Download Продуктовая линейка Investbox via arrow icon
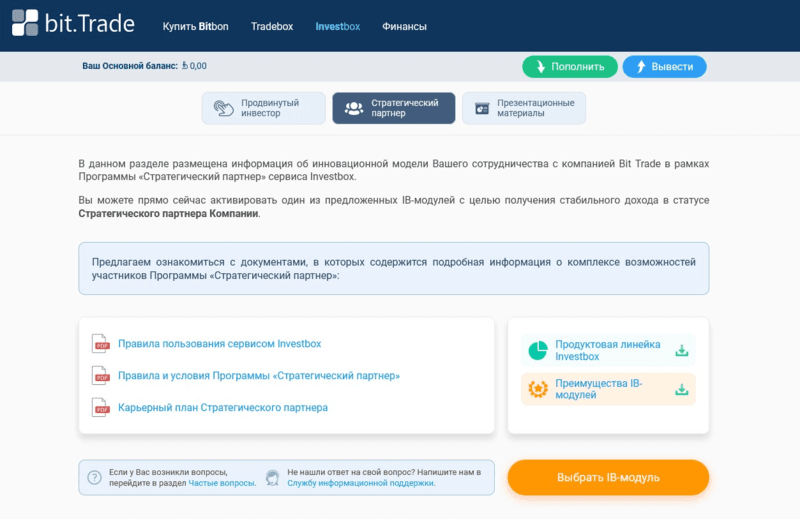800x519 pixels. [682, 351]
